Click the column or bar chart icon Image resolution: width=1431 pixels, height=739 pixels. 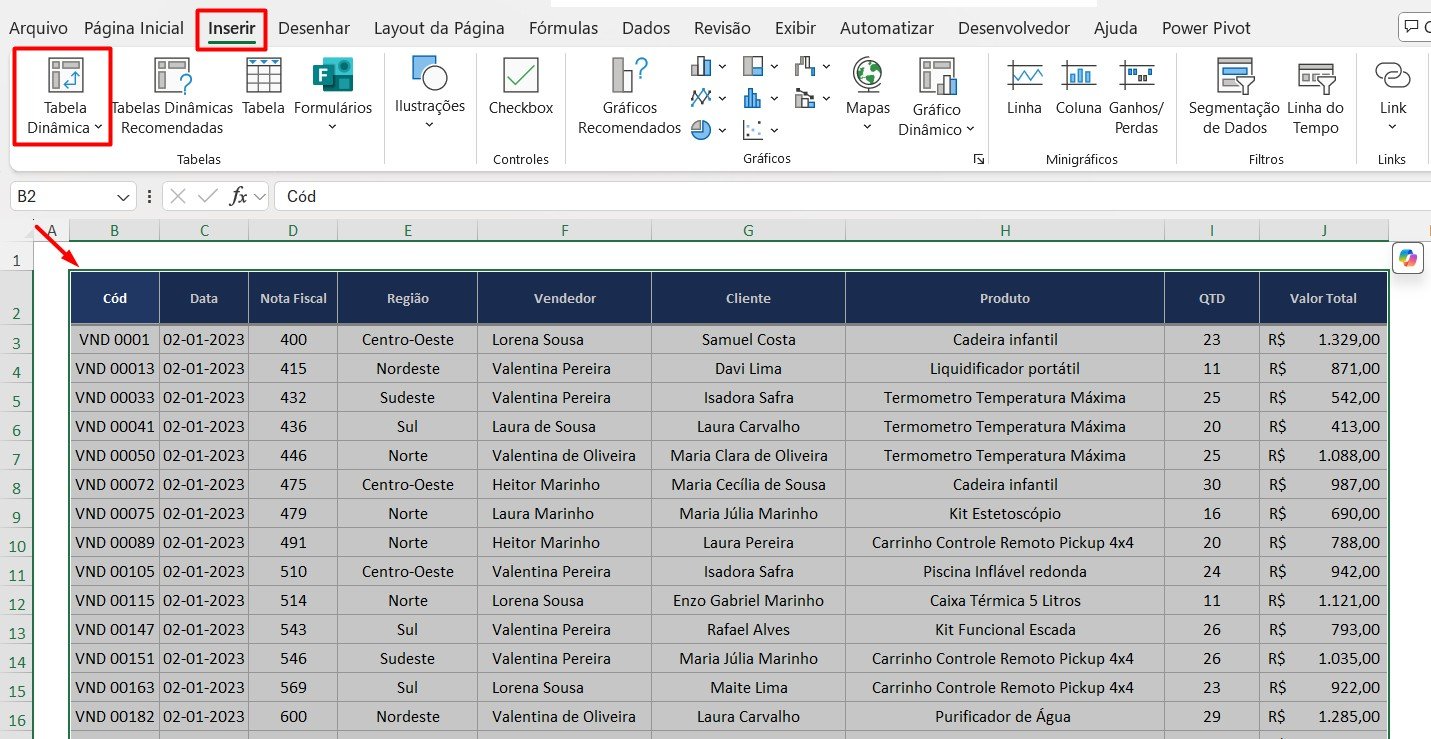701,67
